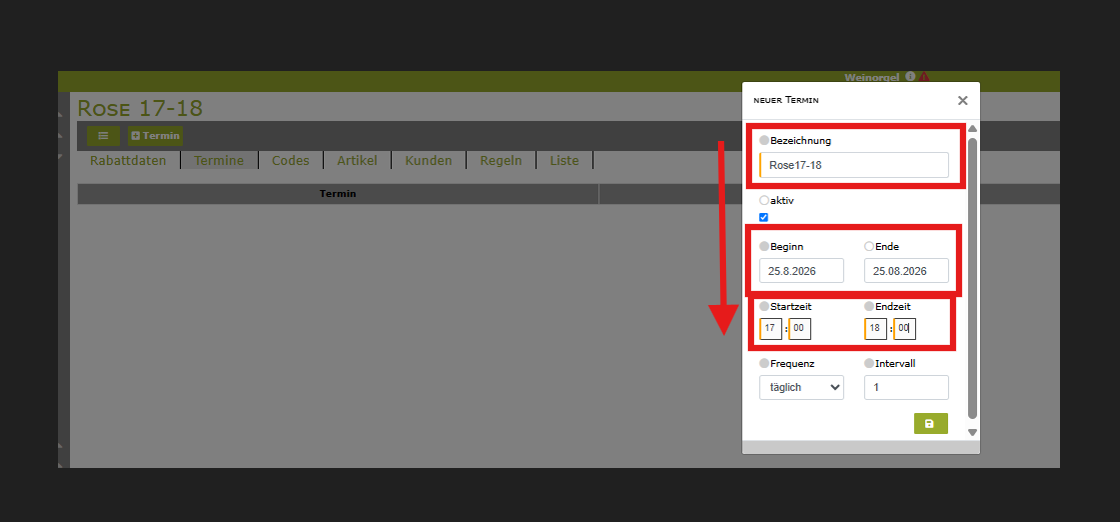Click the Rose 17-18 page heading
1120x522 pixels.
point(140,108)
